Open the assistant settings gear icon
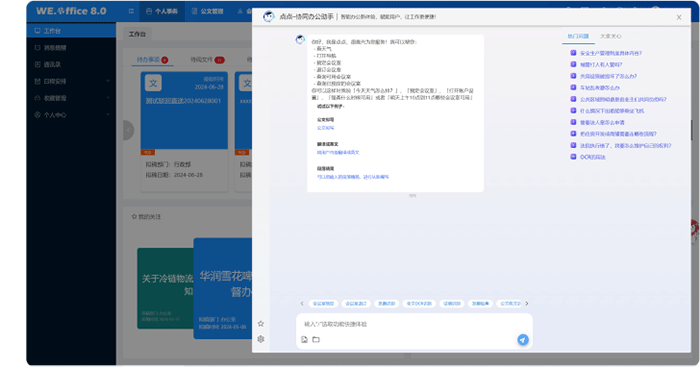The image size is (700, 367). coord(261,339)
